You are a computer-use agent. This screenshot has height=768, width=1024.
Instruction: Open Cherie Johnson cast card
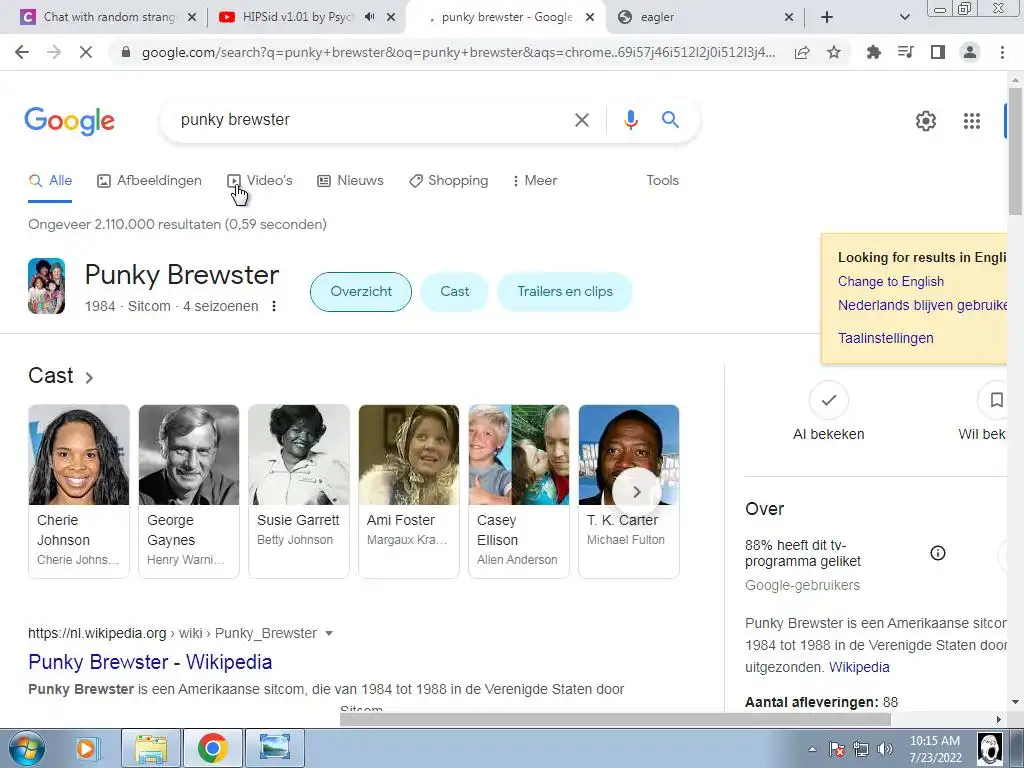point(79,491)
